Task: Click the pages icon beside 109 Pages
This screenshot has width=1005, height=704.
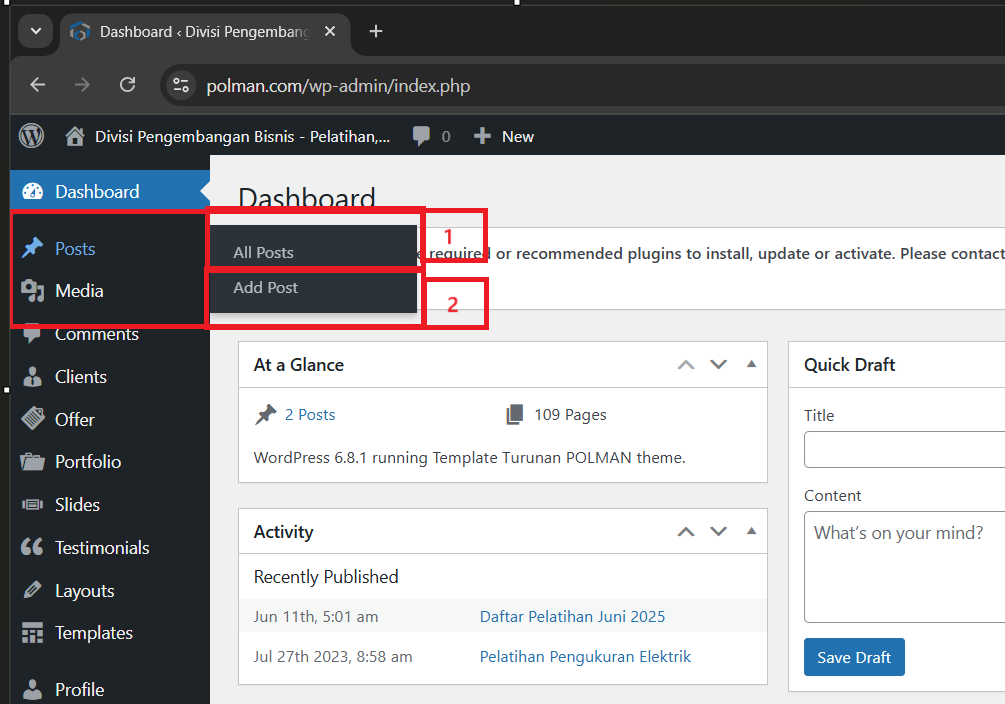Action: pyautogui.click(x=515, y=415)
